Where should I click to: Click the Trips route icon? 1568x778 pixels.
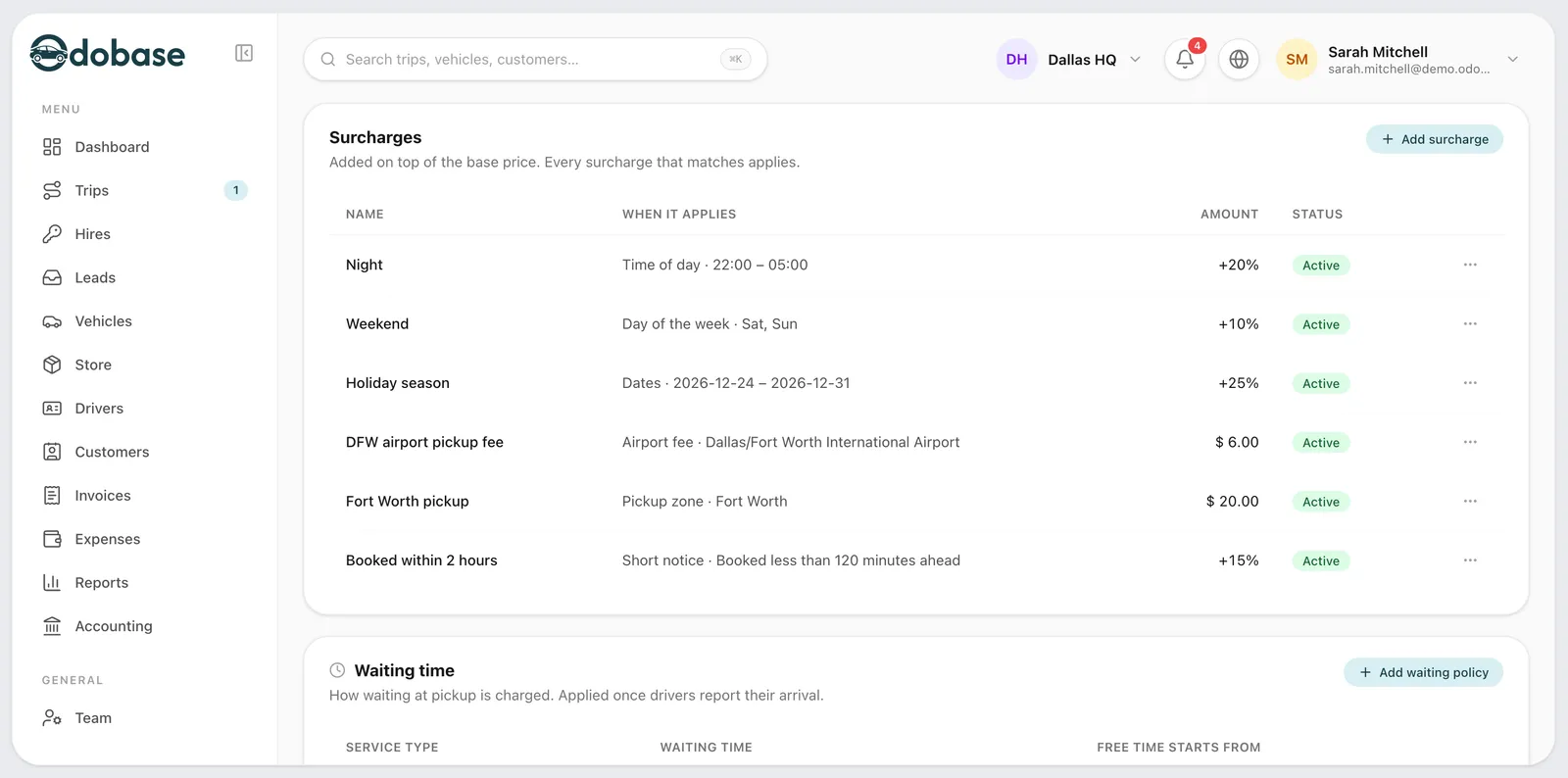coord(52,190)
